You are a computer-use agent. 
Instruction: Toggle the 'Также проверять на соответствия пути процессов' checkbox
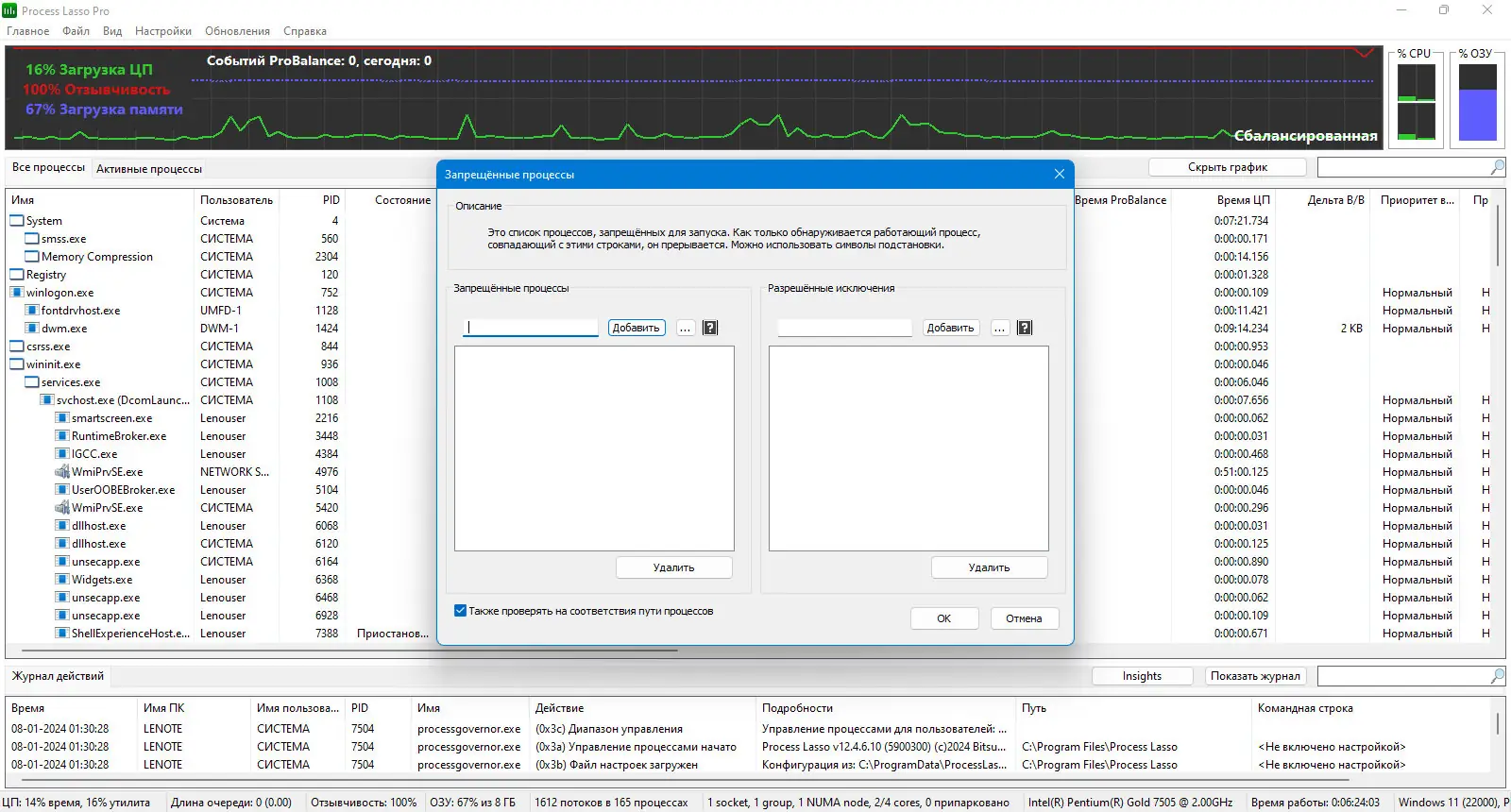point(461,611)
